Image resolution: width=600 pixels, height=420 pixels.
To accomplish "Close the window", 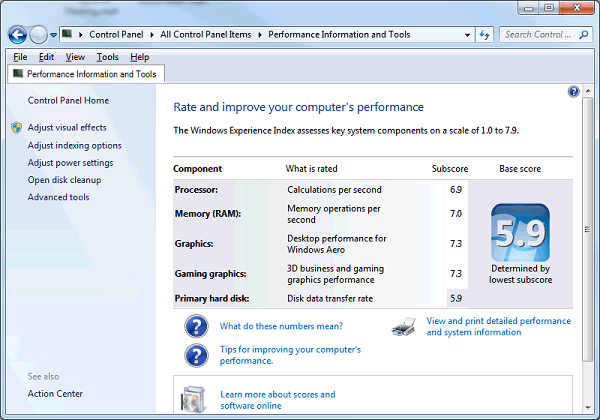I will click(577, 8).
